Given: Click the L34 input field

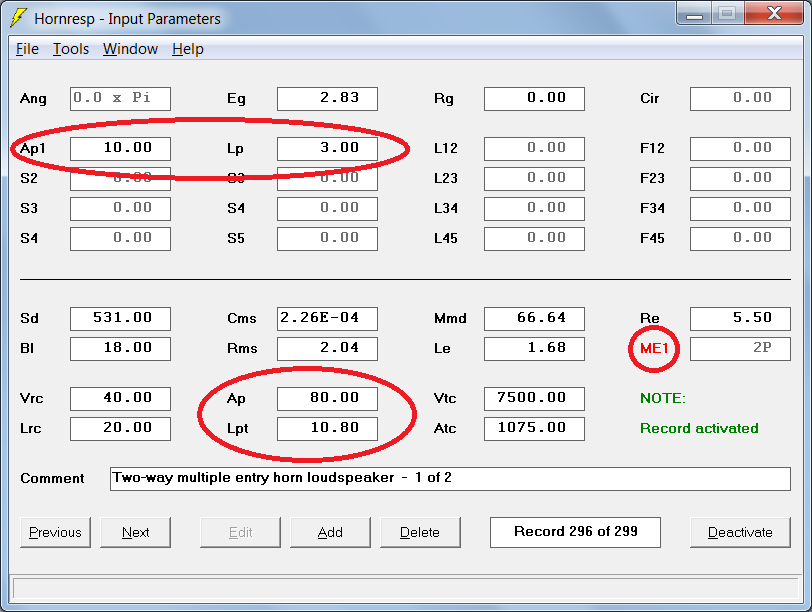Looking at the screenshot, I should [x=534, y=209].
